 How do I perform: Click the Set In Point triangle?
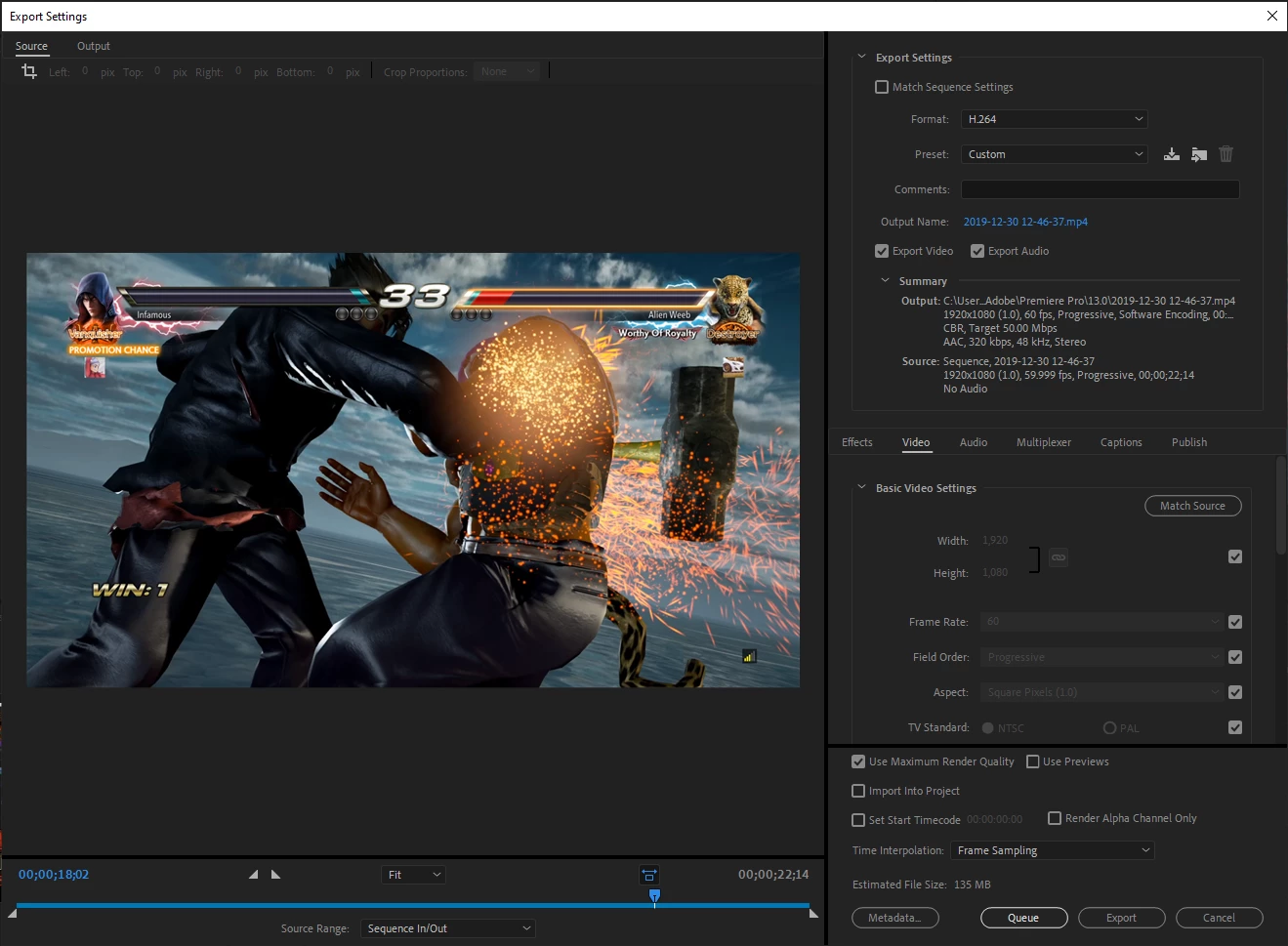(254, 875)
